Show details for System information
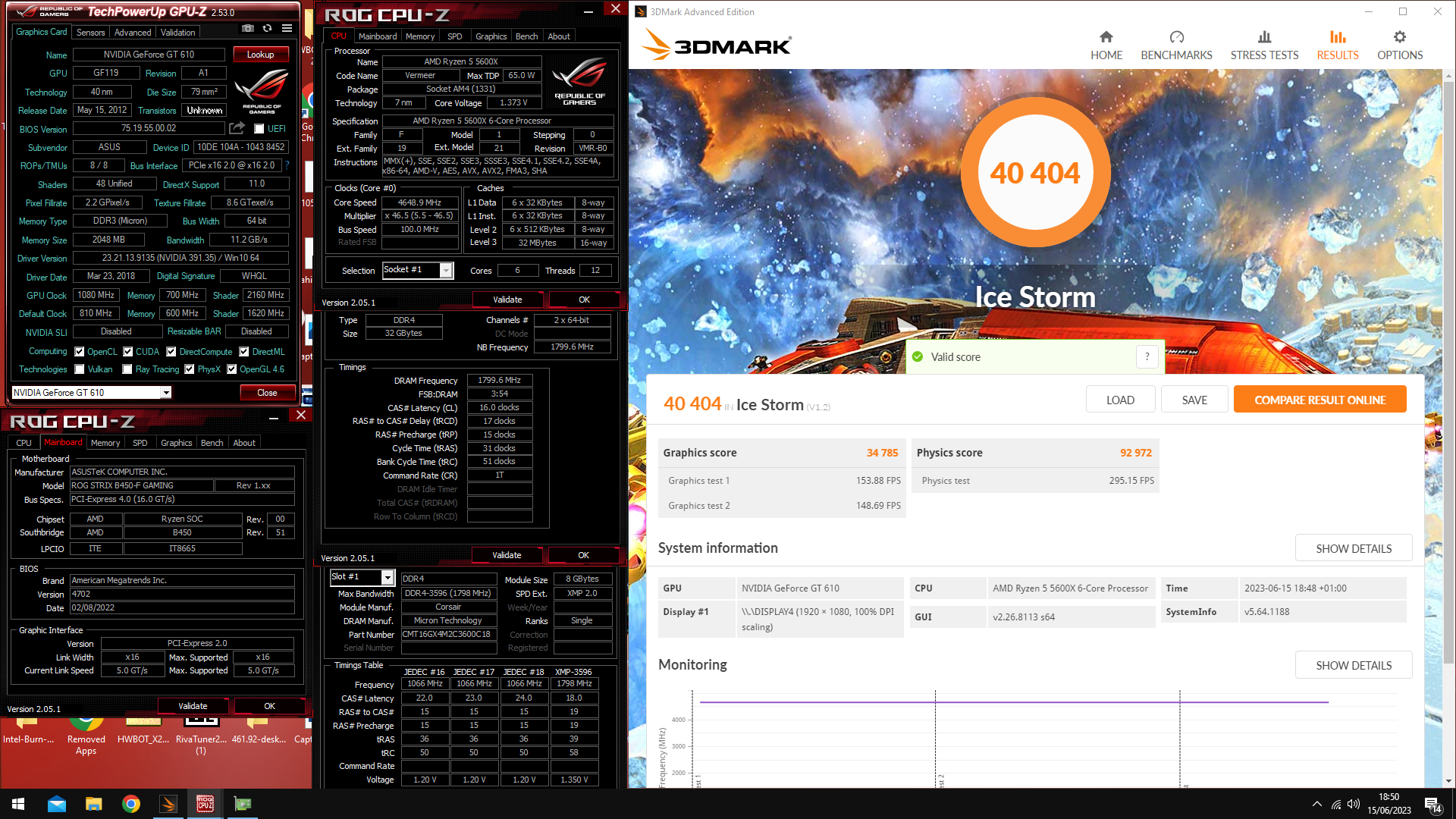 coord(1354,548)
